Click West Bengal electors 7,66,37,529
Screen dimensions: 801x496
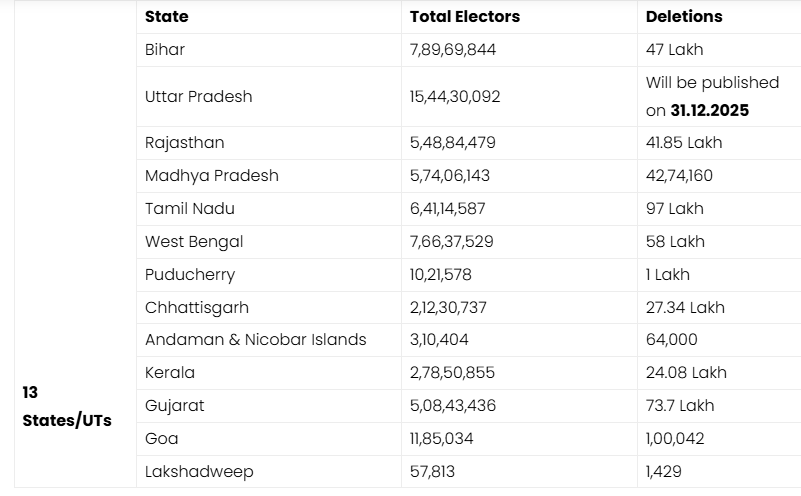[451, 241]
